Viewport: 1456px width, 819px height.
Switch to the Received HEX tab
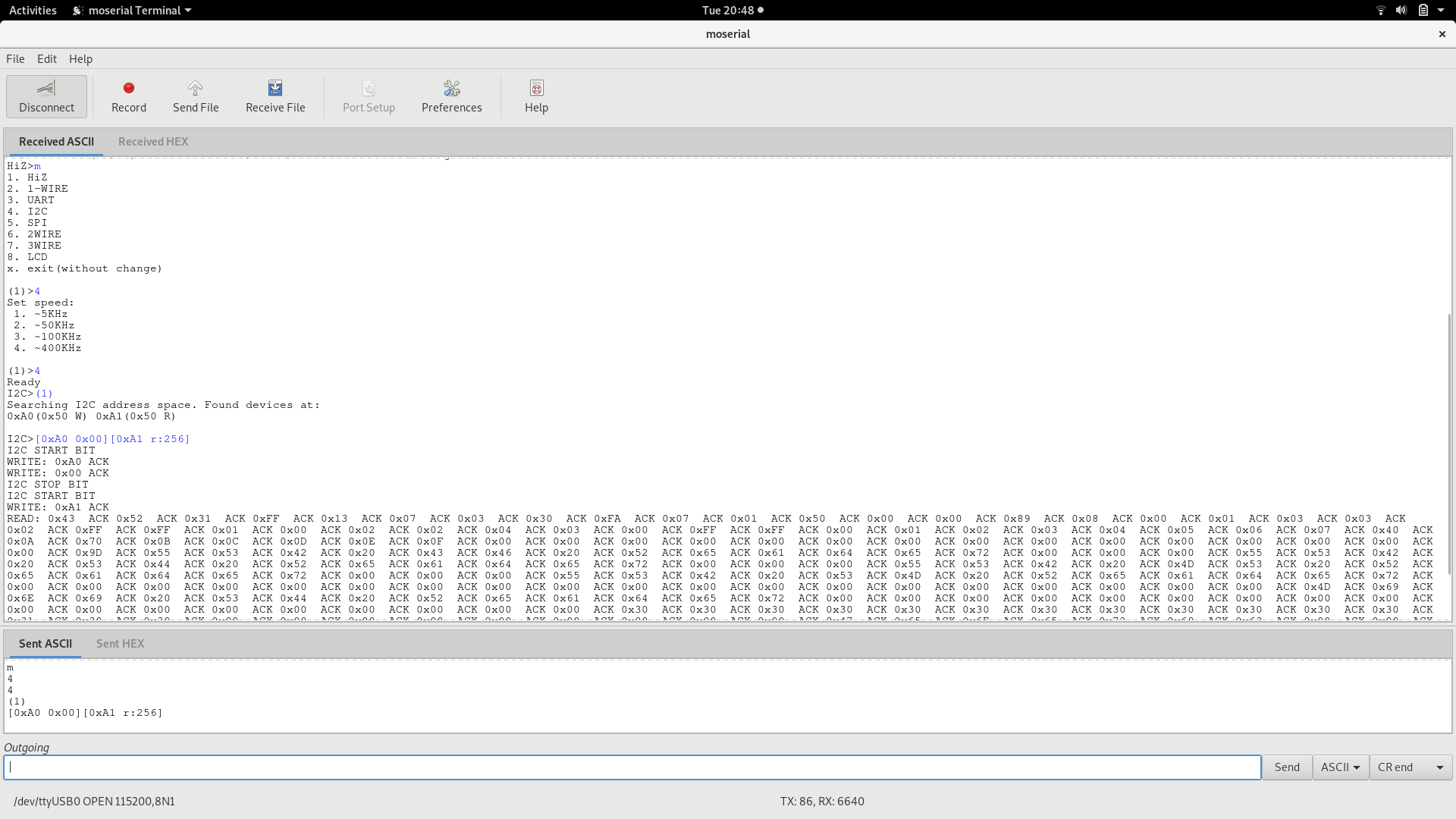pos(153,142)
